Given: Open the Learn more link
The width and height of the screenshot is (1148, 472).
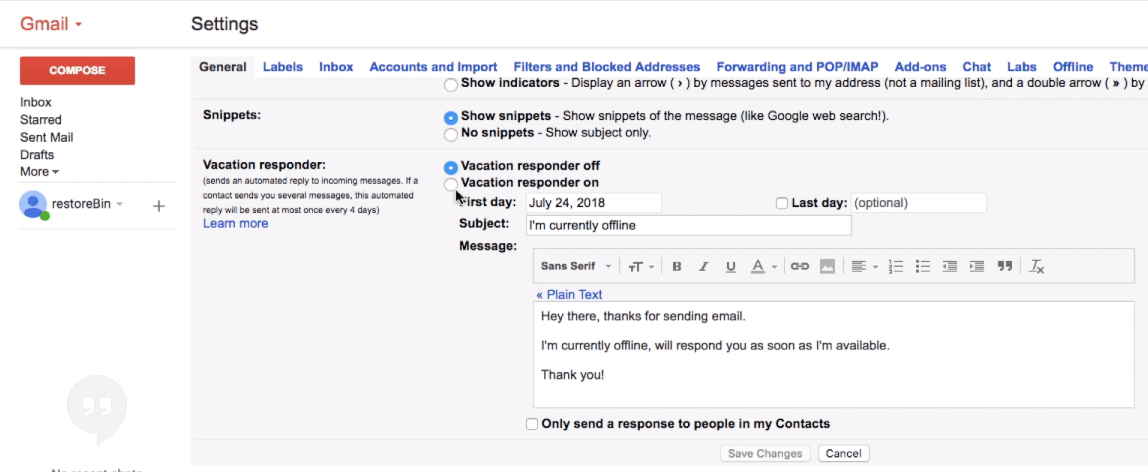Looking at the screenshot, I should click(235, 223).
